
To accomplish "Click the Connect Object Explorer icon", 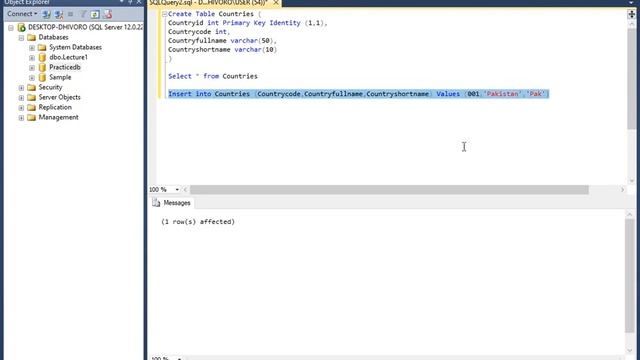I will point(47,14).
